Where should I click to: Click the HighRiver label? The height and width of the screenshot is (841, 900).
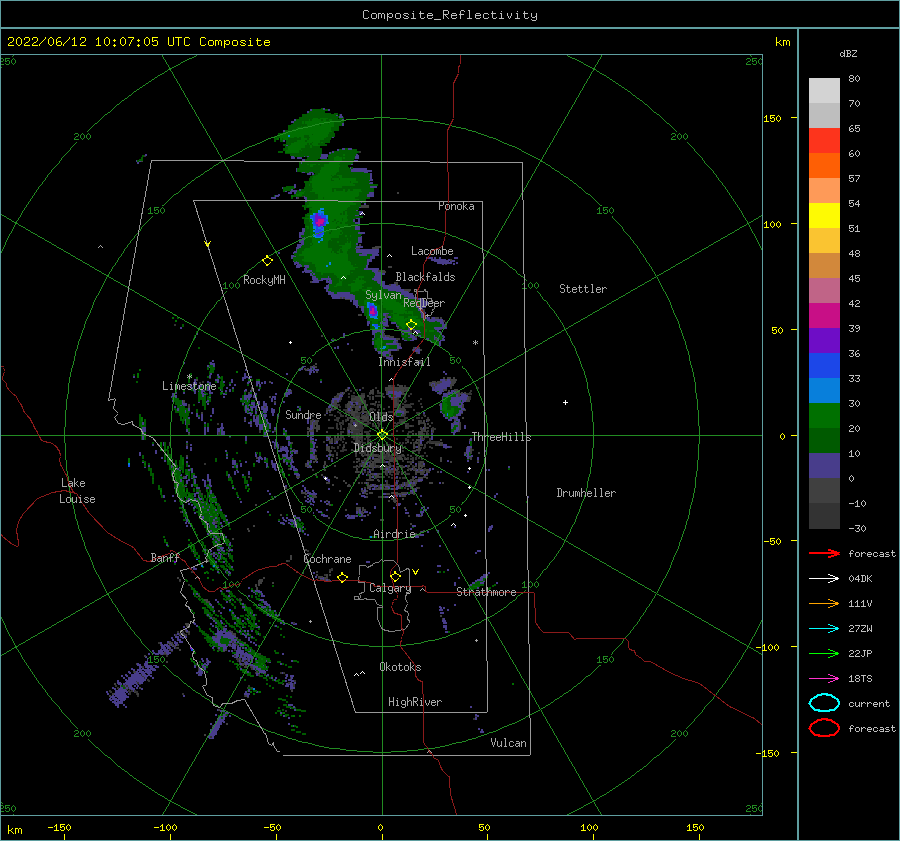point(415,702)
